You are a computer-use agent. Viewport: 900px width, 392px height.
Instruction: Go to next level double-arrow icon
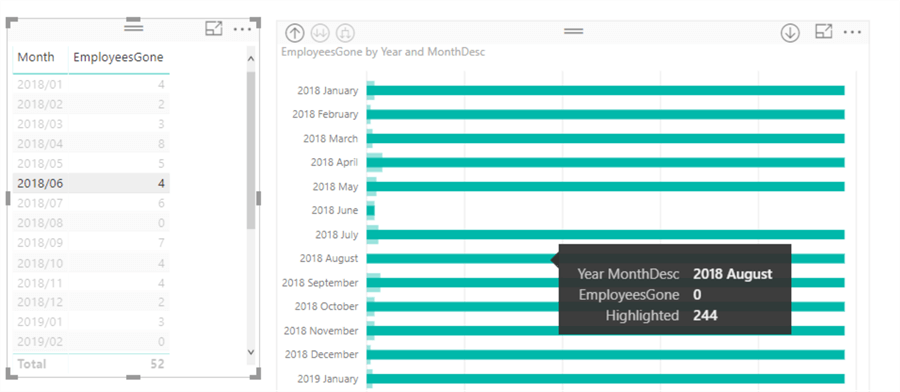(320, 33)
